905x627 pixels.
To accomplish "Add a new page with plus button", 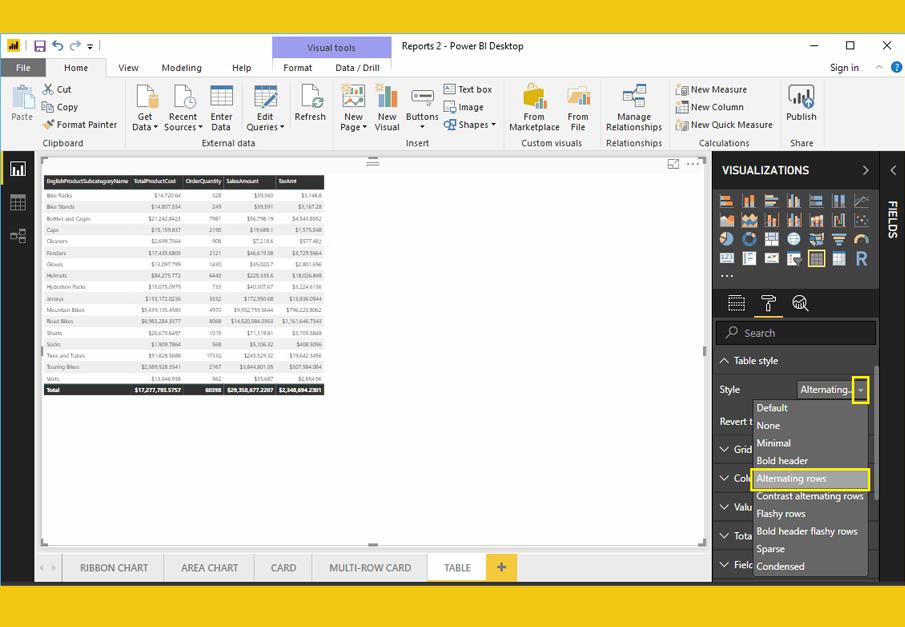I will pos(502,567).
